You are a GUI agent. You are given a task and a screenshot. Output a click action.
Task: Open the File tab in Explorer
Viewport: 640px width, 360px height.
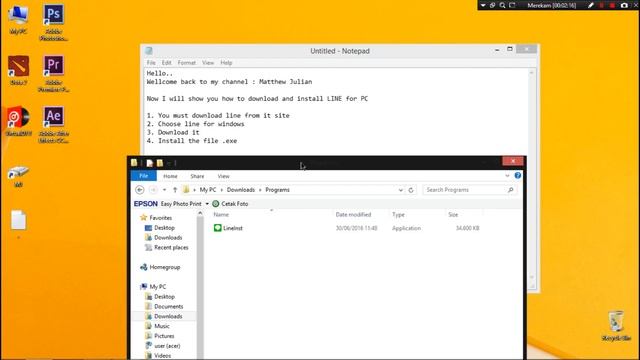144,176
